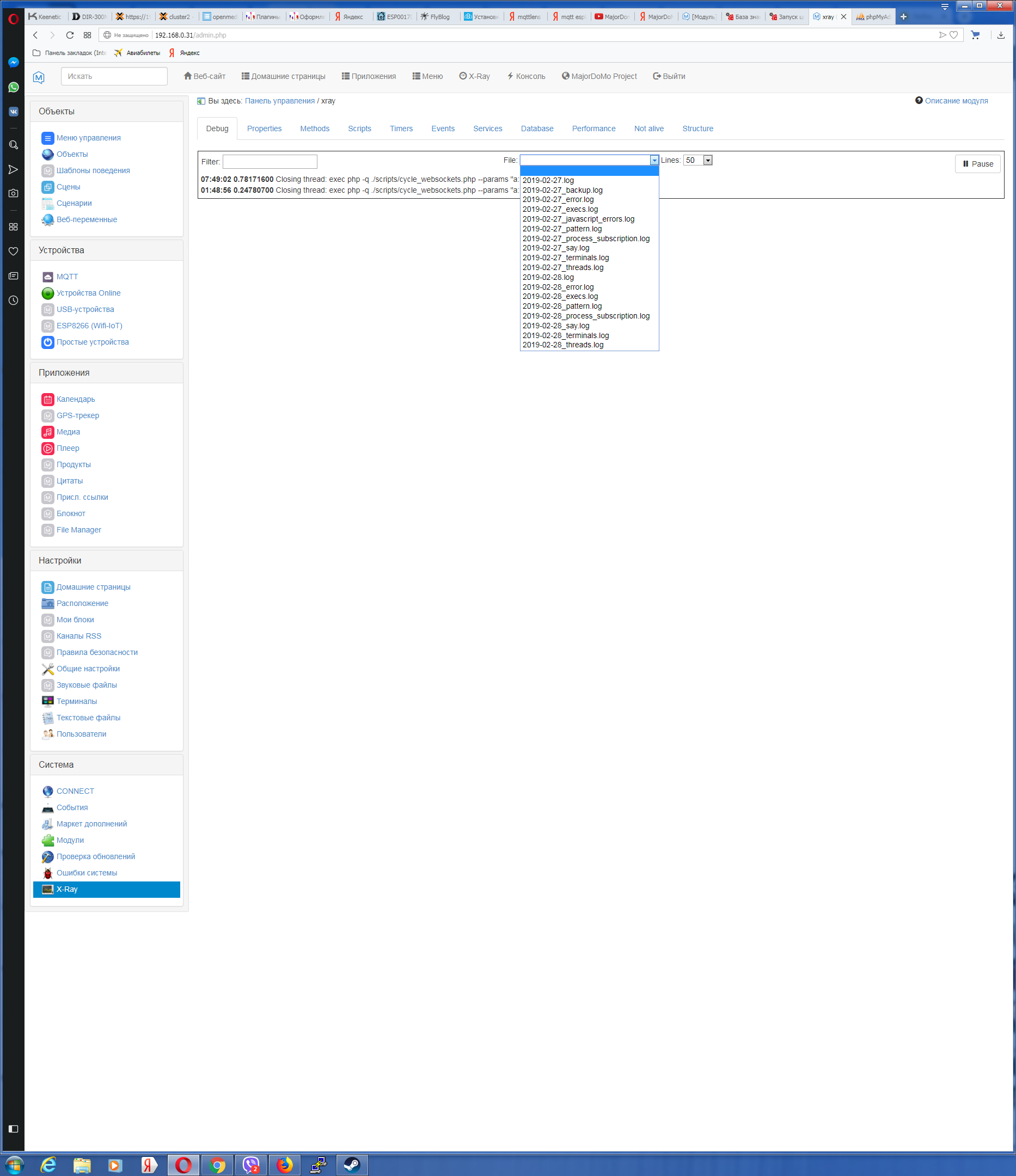1016x1176 pixels.
Task: Open the MQTT devices section
Action: pos(67,277)
